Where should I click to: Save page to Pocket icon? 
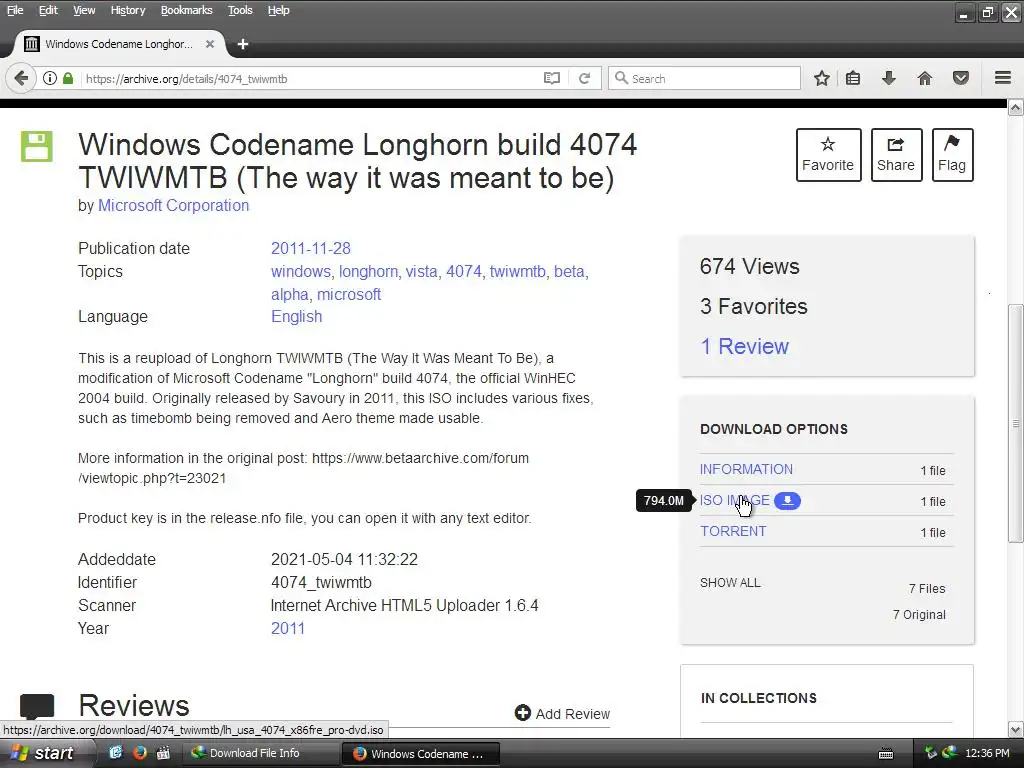961,78
